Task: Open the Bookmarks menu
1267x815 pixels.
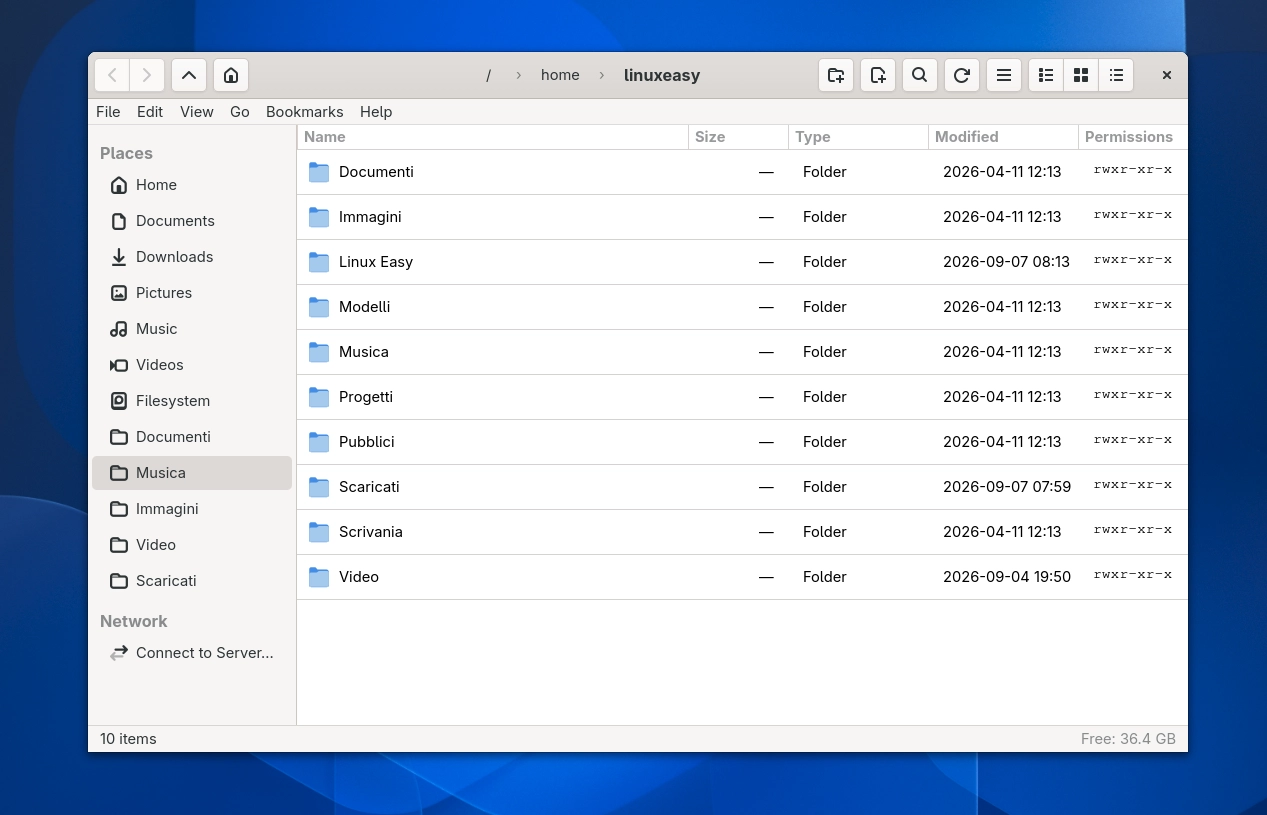Action: [x=305, y=112]
